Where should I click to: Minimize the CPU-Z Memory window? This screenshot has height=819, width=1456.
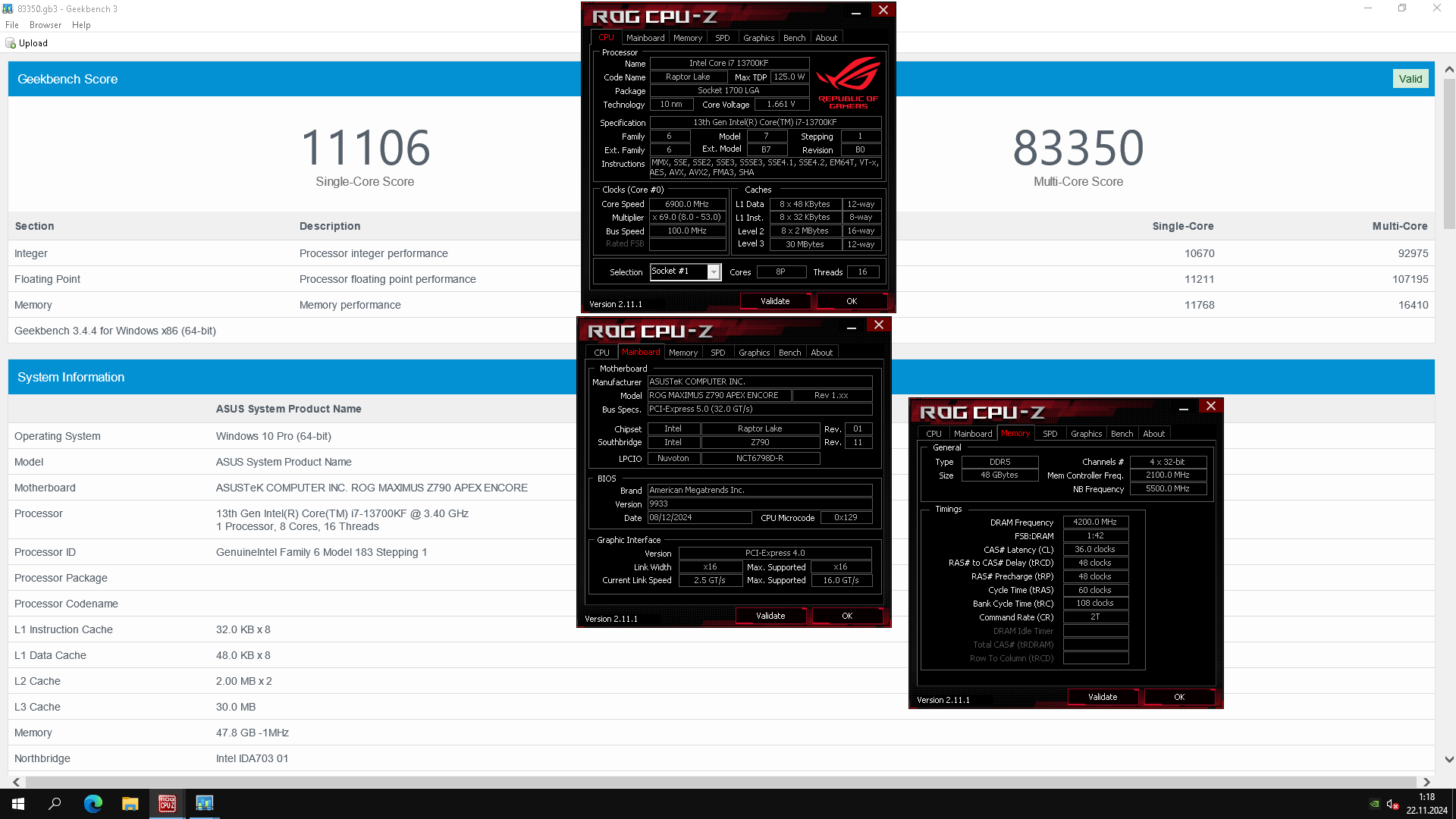[1183, 409]
